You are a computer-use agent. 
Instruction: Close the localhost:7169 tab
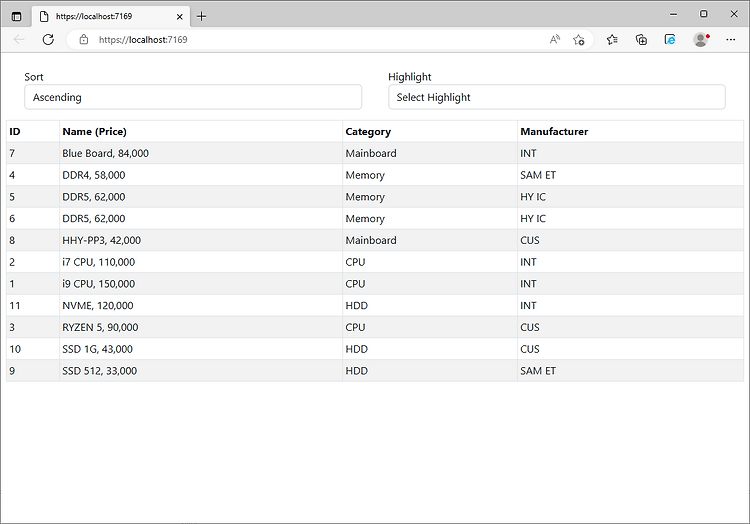pos(180,17)
